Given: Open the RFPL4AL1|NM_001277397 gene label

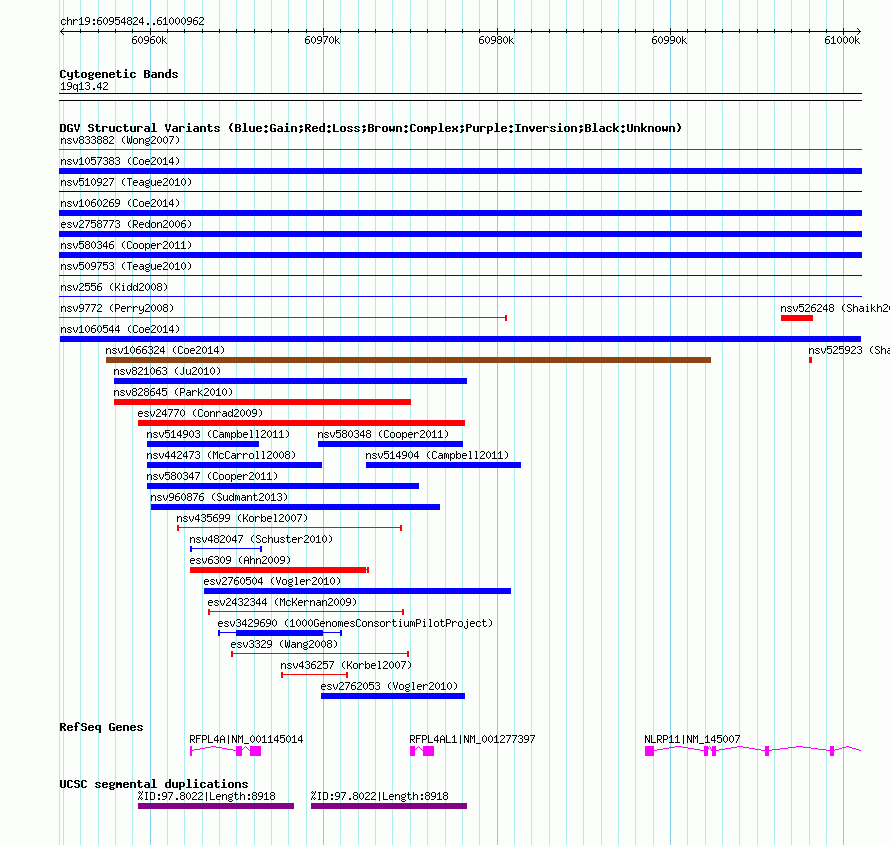Looking at the screenshot, I should coord(472,739).
